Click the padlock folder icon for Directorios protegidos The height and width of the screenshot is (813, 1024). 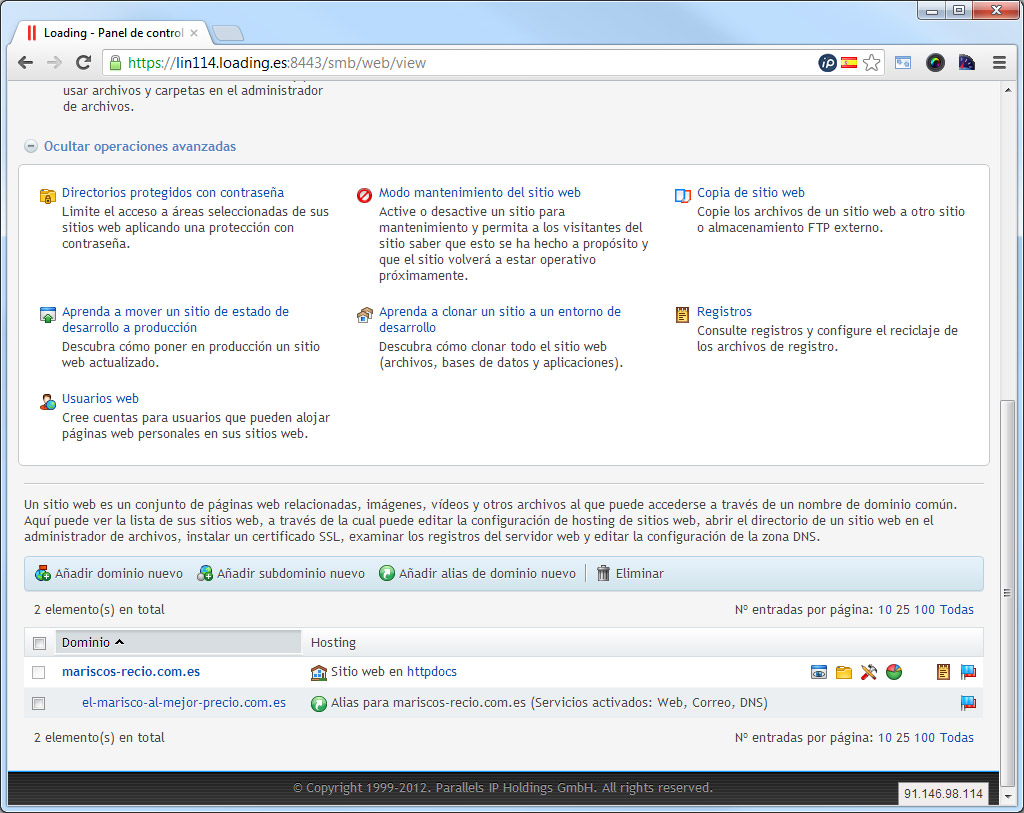click(48, 196)
